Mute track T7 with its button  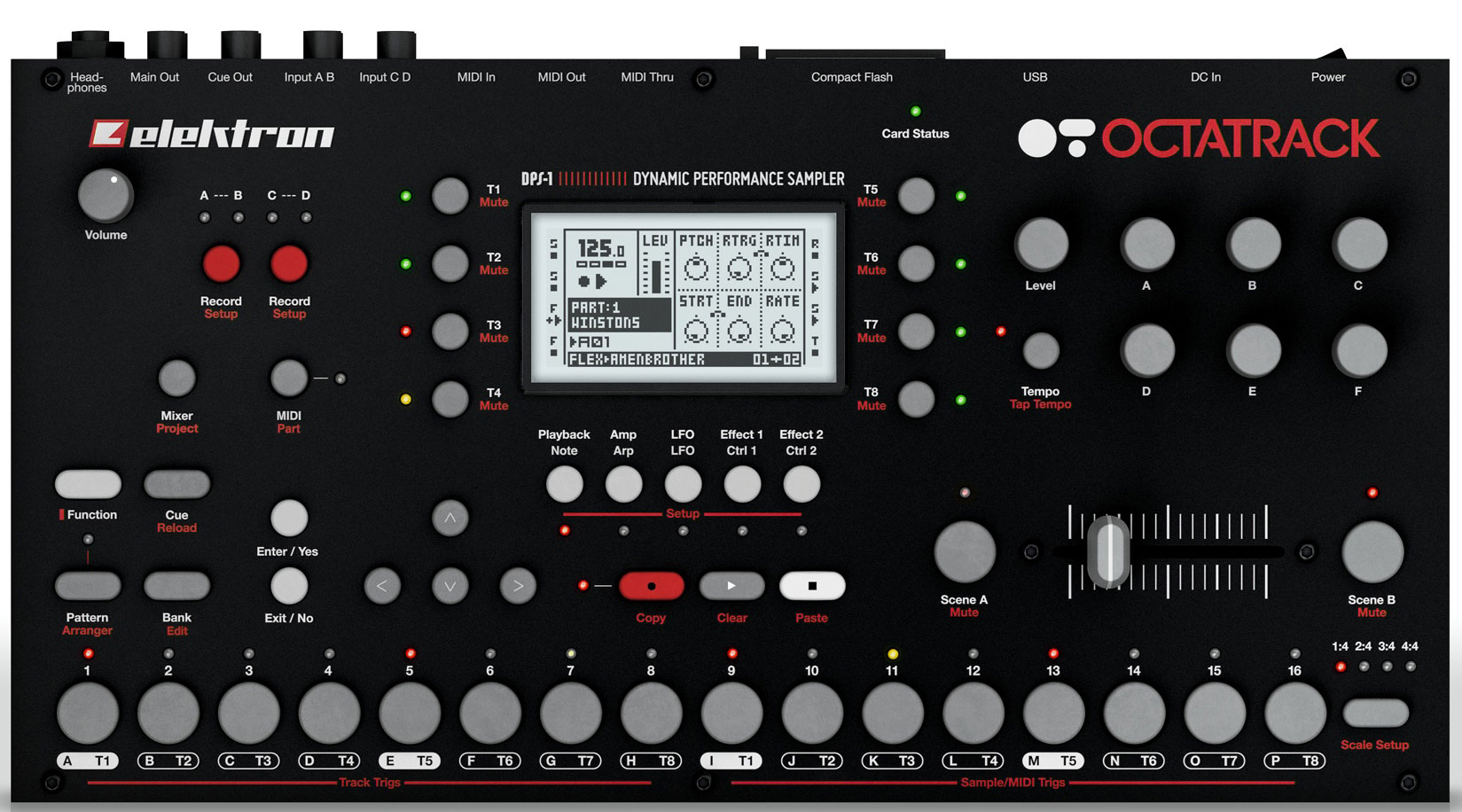point(917,332)
